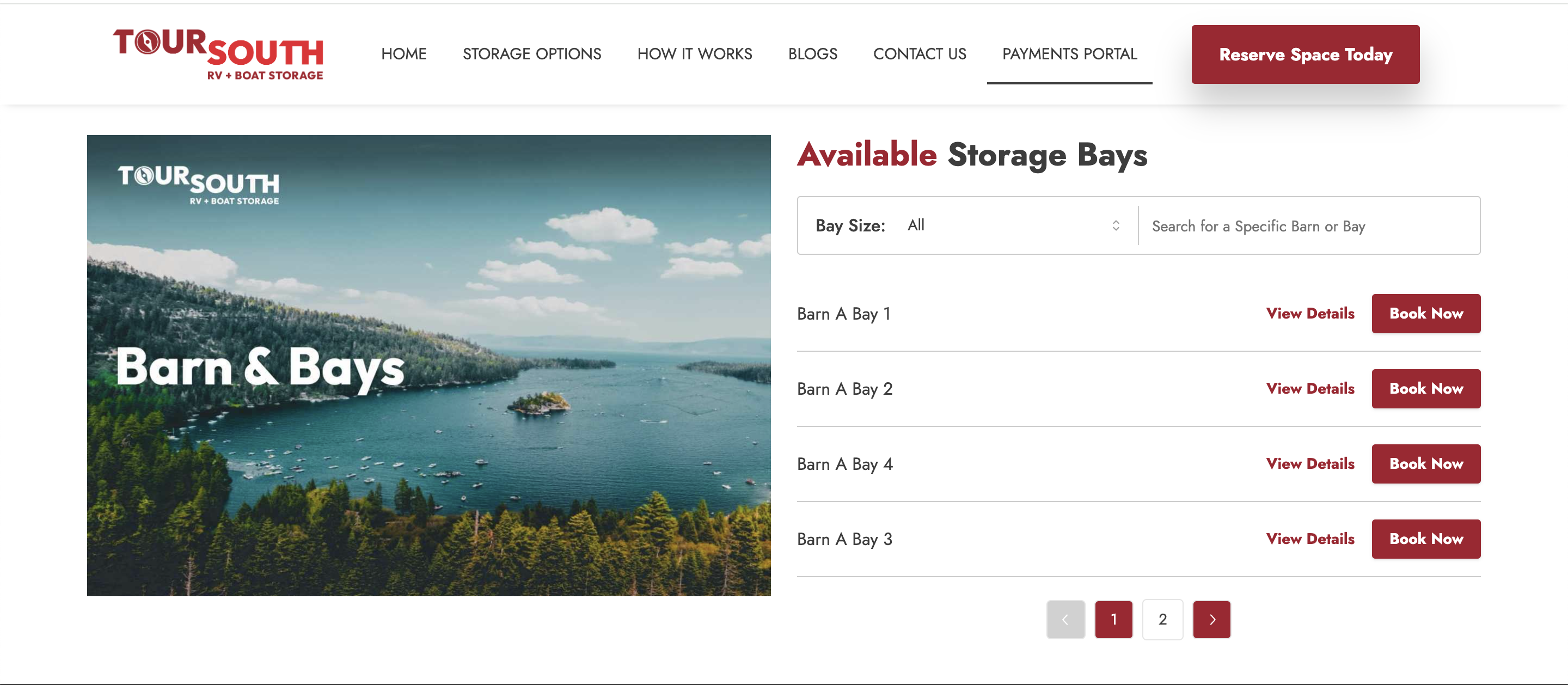The height and width of the screenshot is (685, 1568).
Task: Go to How It Works page
Action: coord(694,54)
